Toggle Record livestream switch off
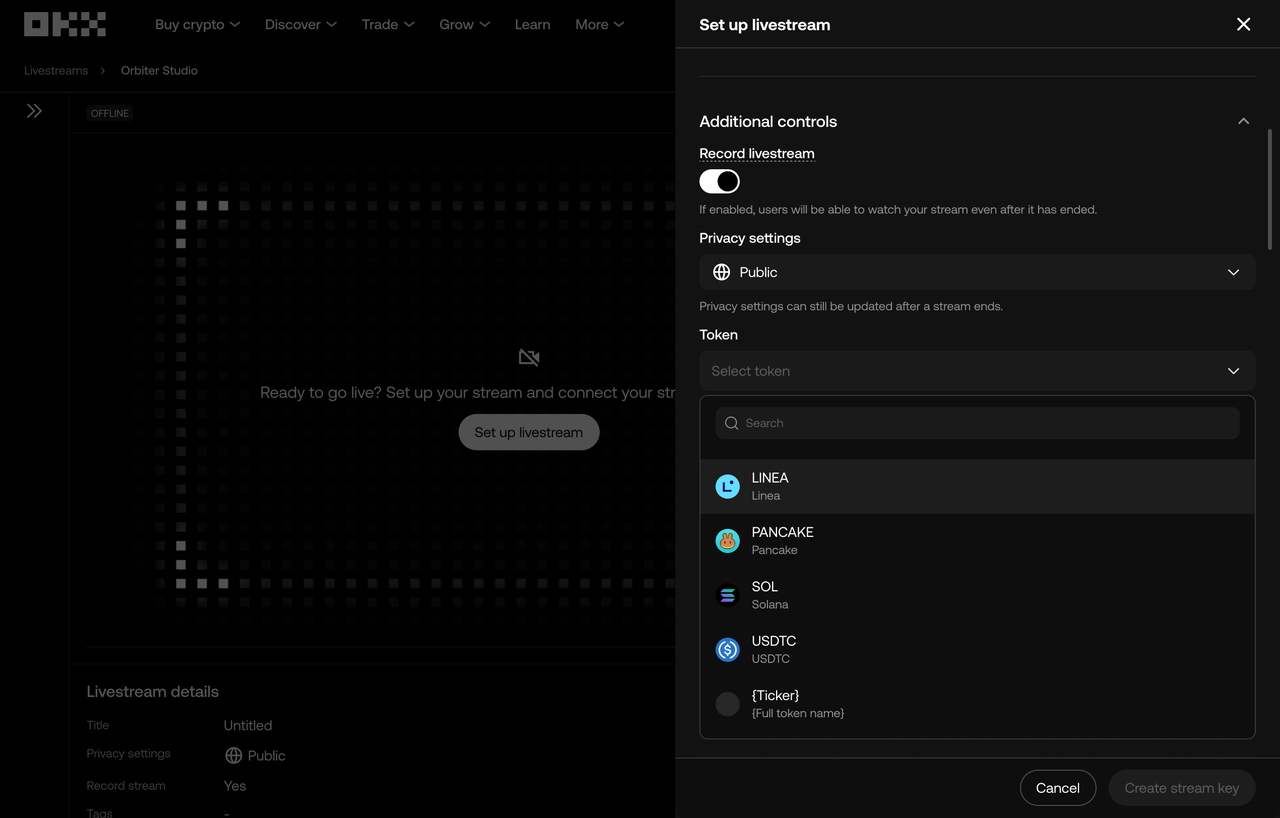Screen dimensions: 1280x818 click(719, 181)
